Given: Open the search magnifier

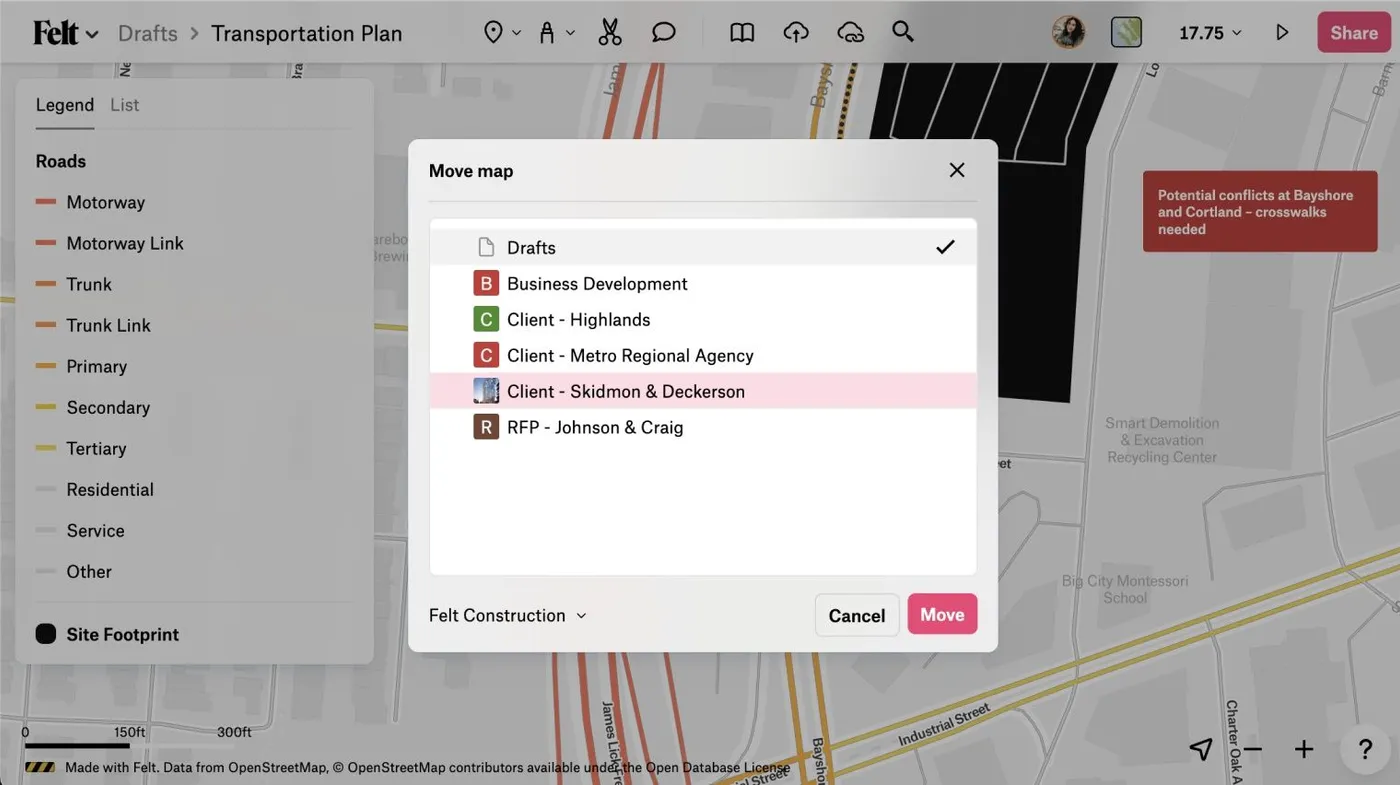Looking at the screenshot, I should click(x=903, y=32).
